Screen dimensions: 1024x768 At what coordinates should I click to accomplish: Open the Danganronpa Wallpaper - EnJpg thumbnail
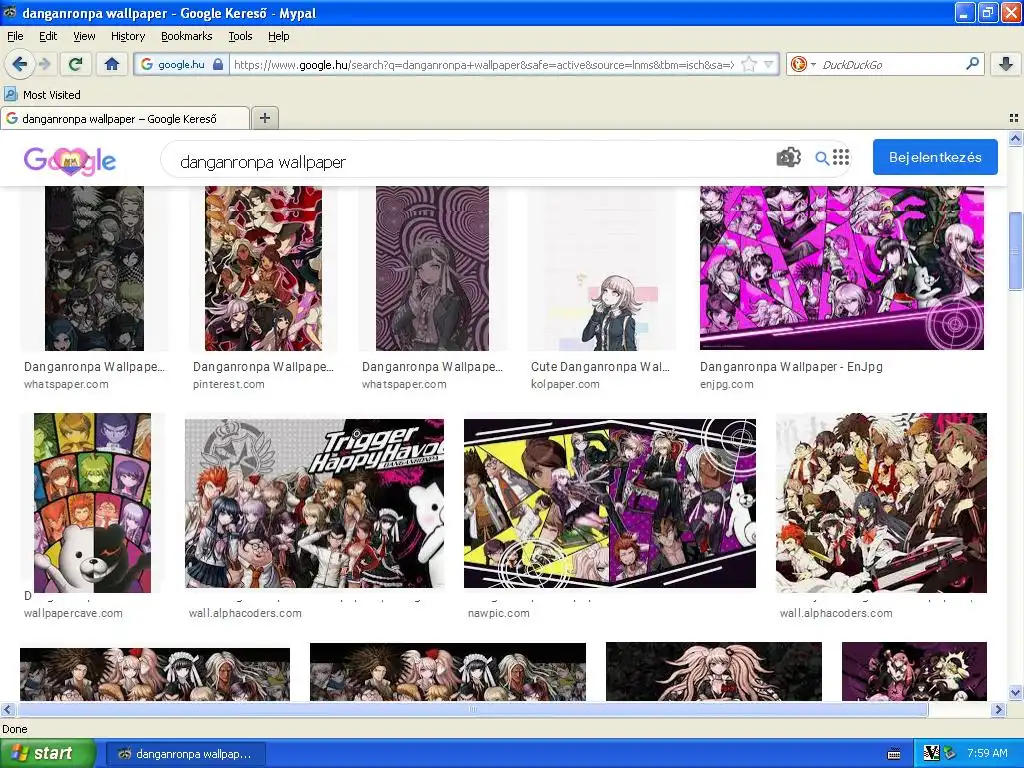tap(842, 268)
